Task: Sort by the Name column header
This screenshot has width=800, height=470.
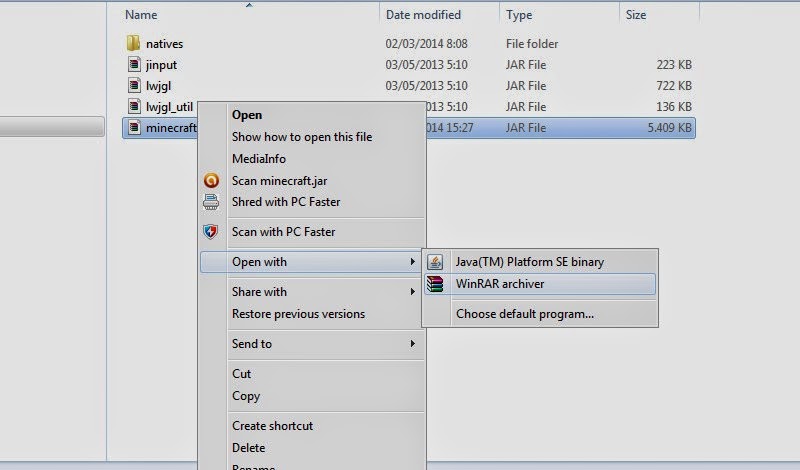Action: pos(141,15)
